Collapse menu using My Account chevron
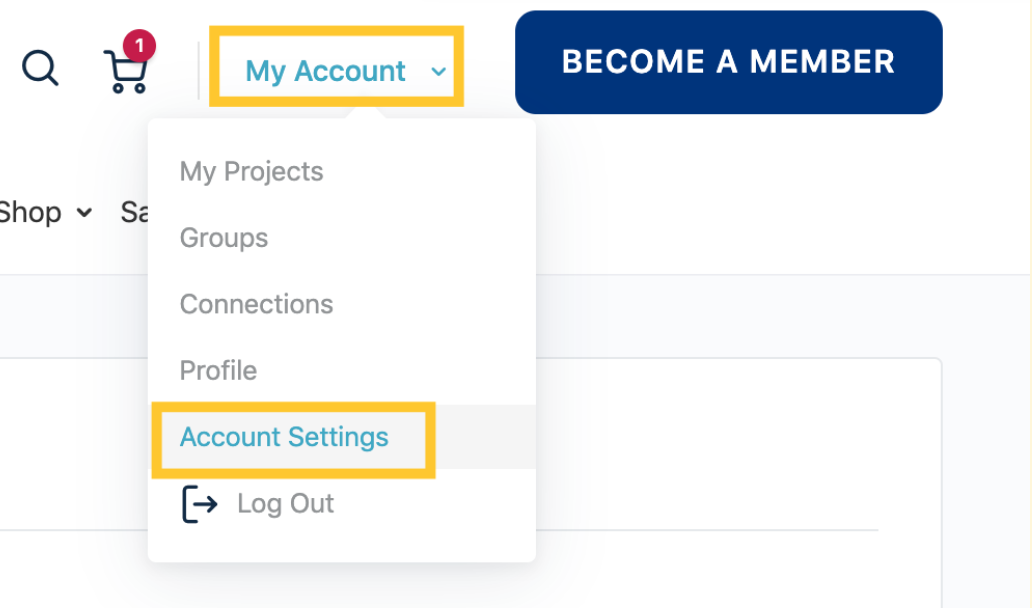This screenshot has height=608, width=1032. point(438,71)
